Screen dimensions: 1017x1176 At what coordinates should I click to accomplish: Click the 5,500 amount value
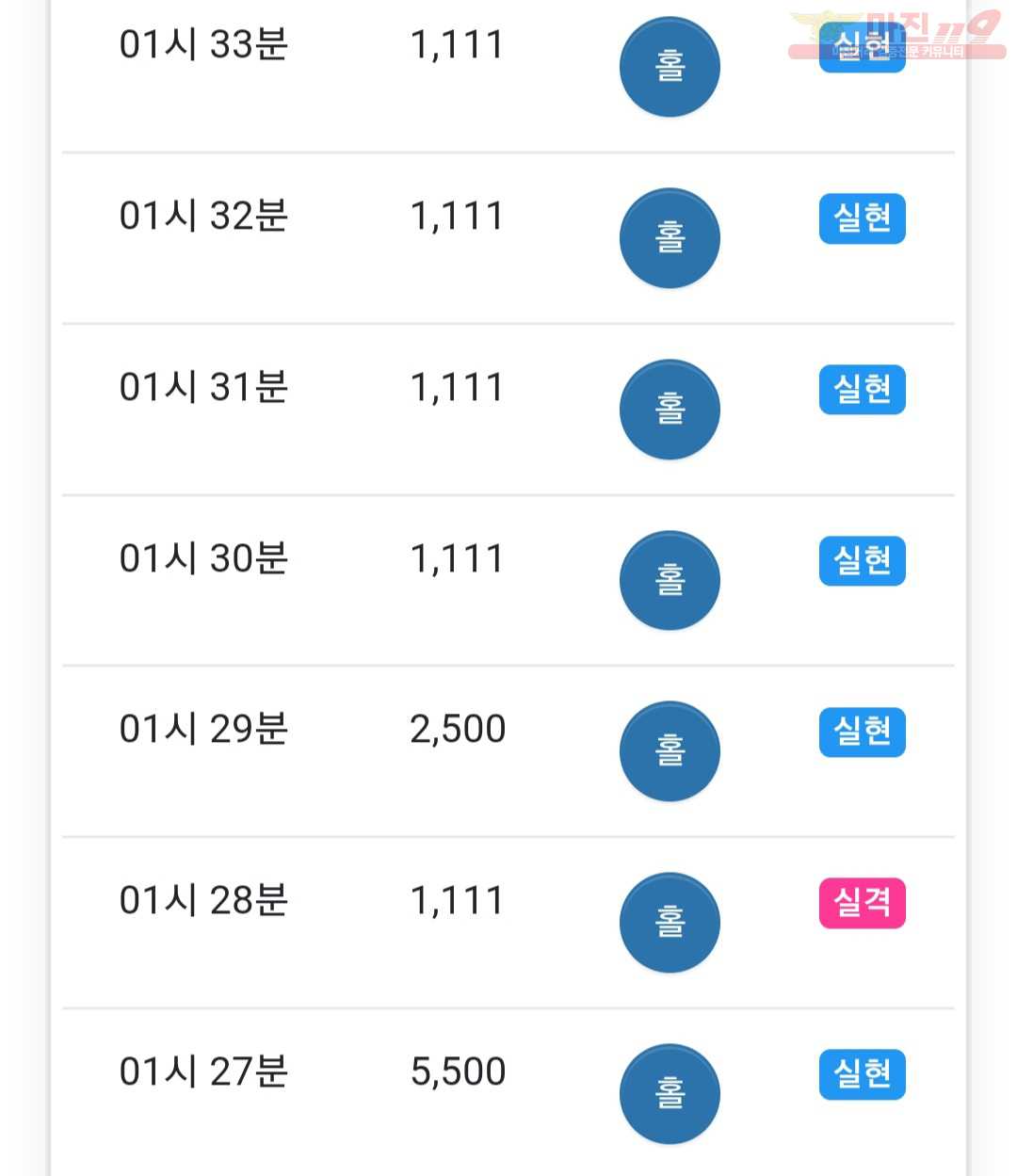(x=458, y=1071)
